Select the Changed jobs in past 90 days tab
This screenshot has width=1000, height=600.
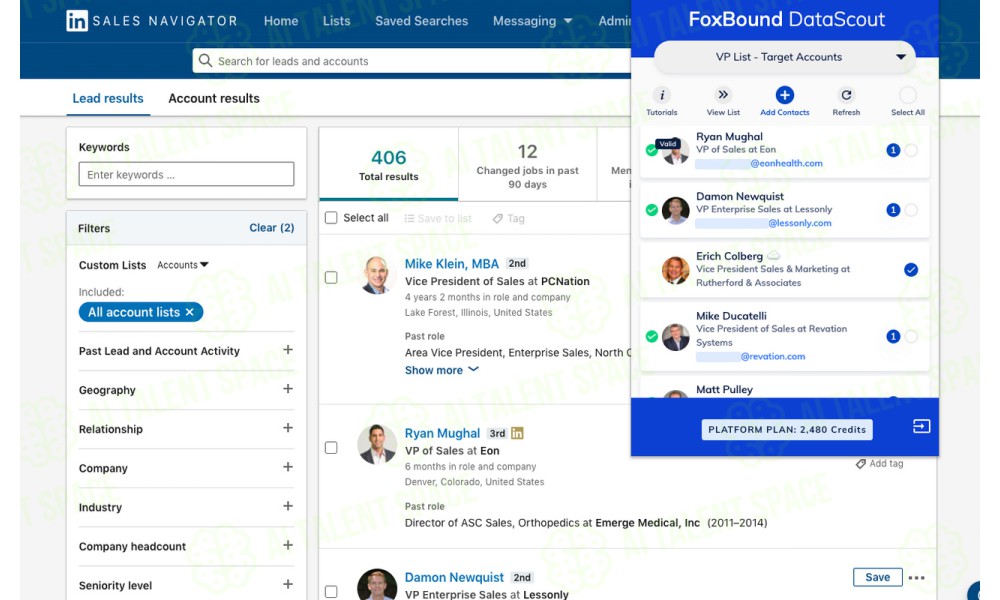pyautogui.click(x=527, y=164)
